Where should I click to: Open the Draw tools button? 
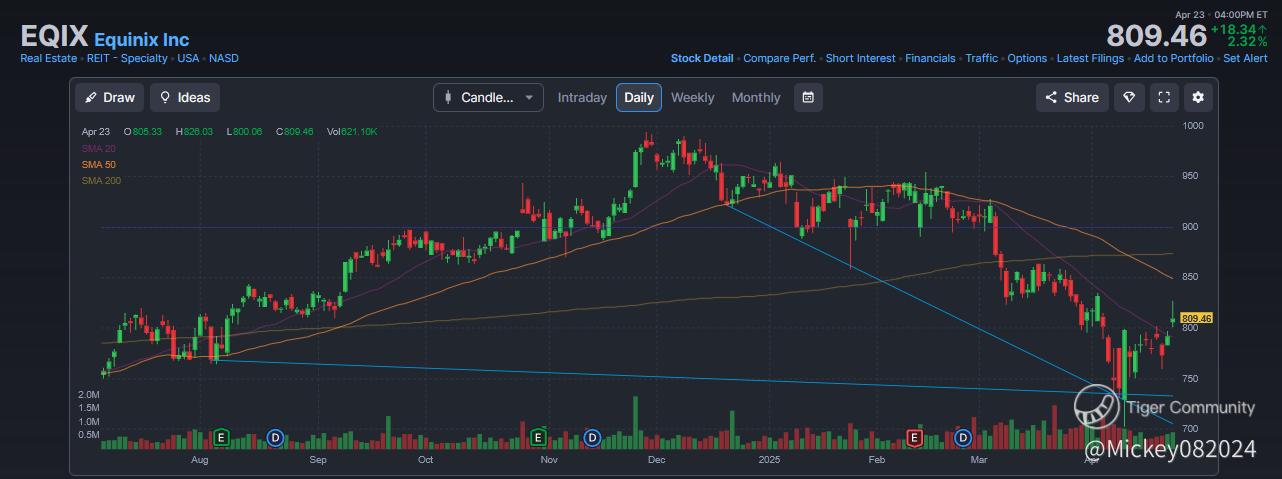coord(109,97)
